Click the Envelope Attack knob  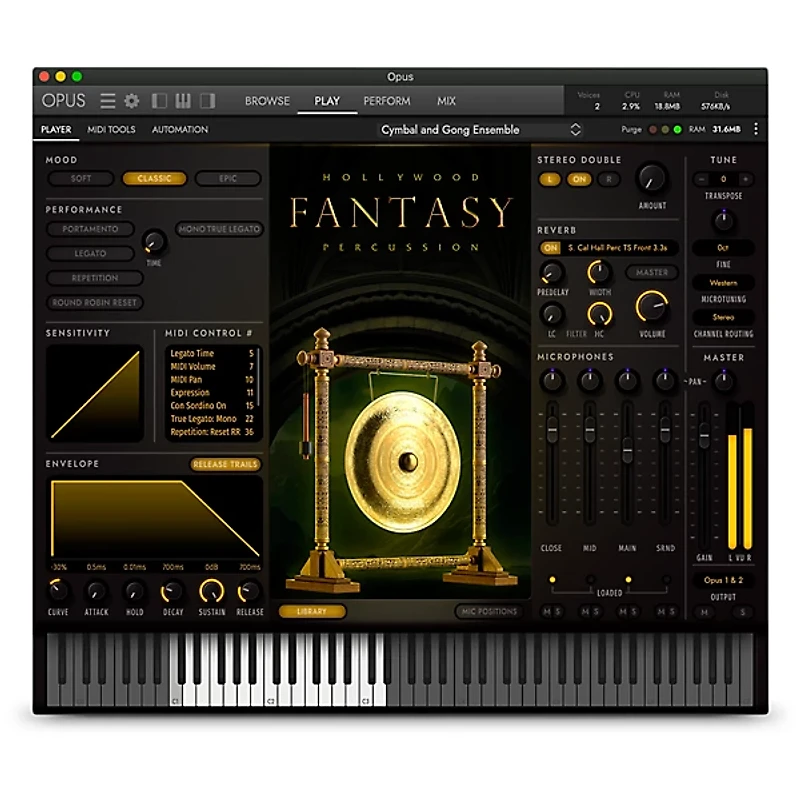coord(96,591)
